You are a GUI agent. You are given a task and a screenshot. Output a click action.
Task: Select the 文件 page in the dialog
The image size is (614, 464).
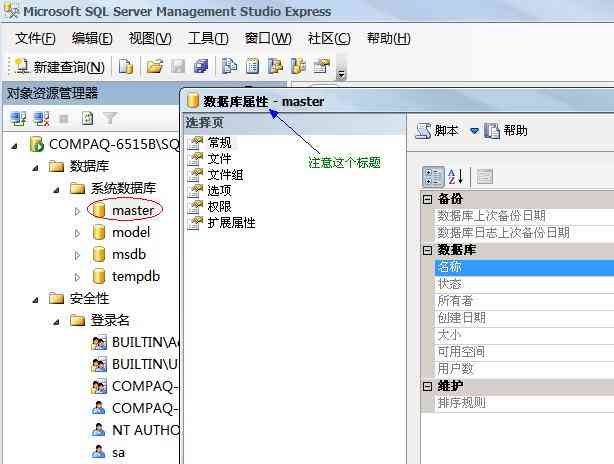point(219,159)
